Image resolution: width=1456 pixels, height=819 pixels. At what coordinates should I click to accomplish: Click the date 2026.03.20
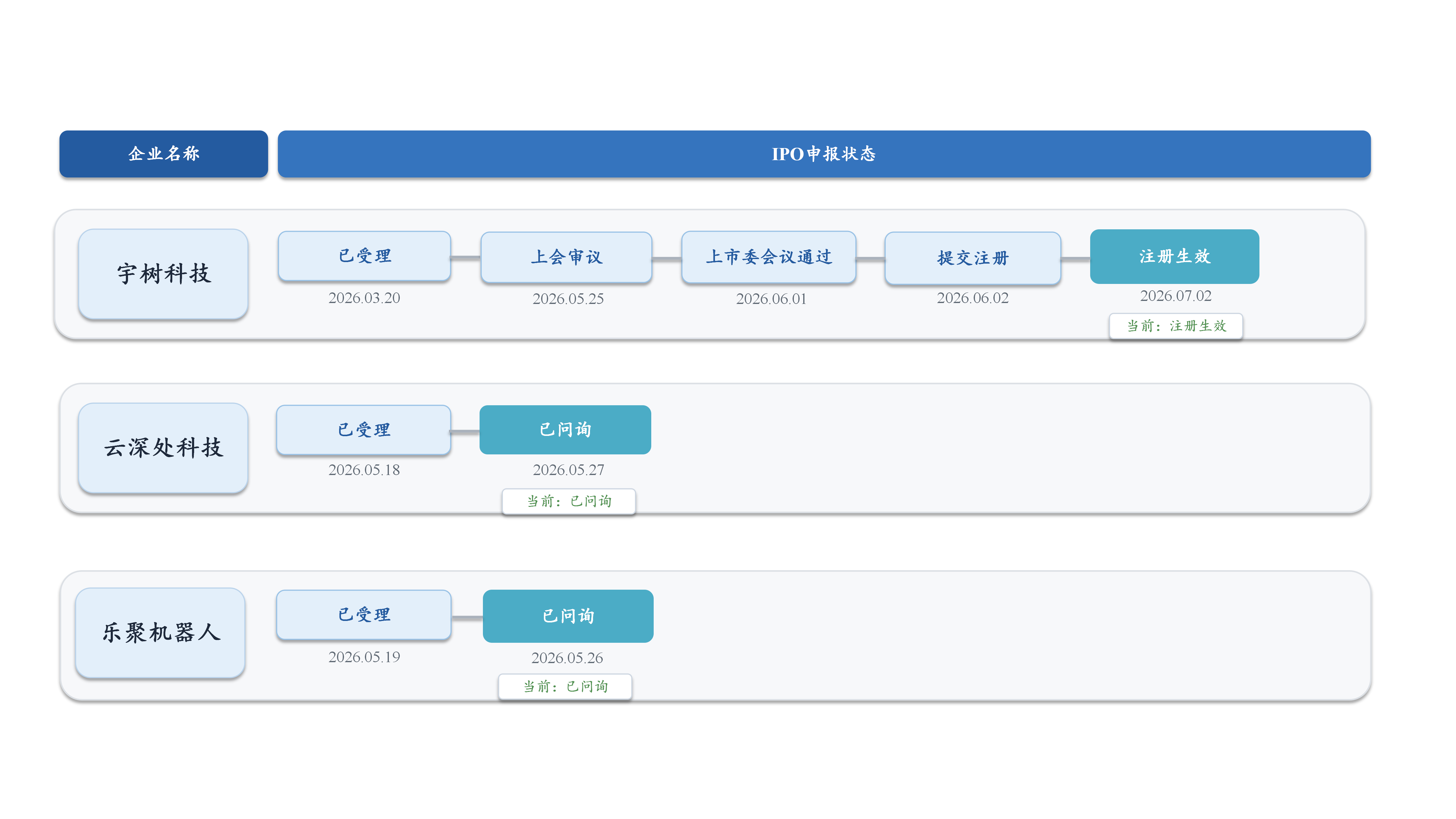point(364,298)
